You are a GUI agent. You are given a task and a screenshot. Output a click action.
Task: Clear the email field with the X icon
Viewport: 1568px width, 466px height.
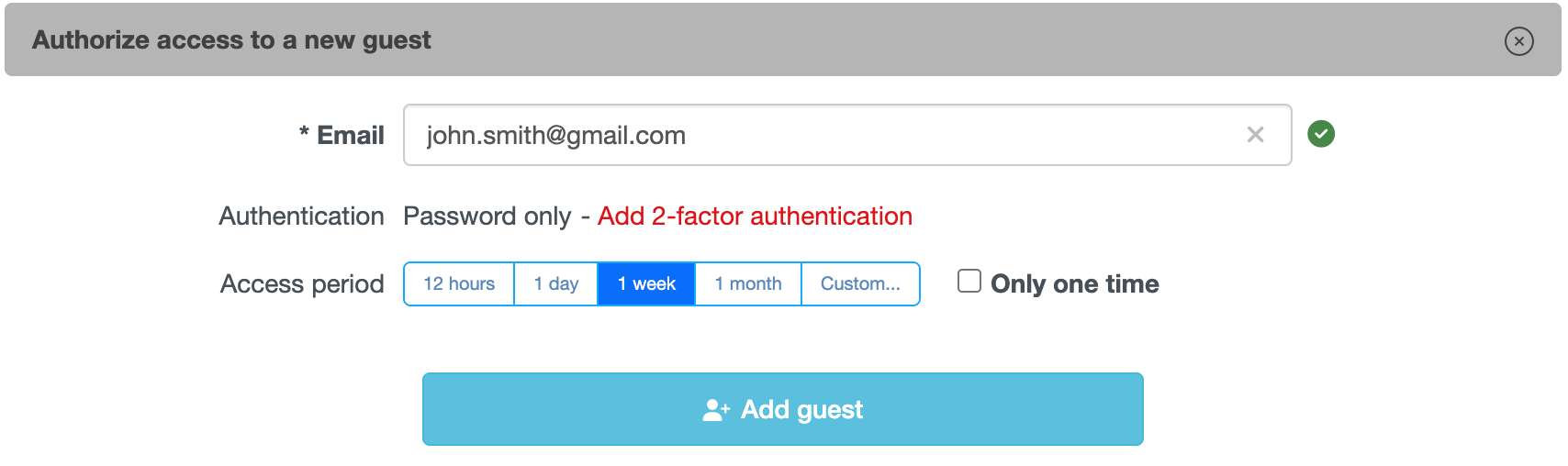1255,135
